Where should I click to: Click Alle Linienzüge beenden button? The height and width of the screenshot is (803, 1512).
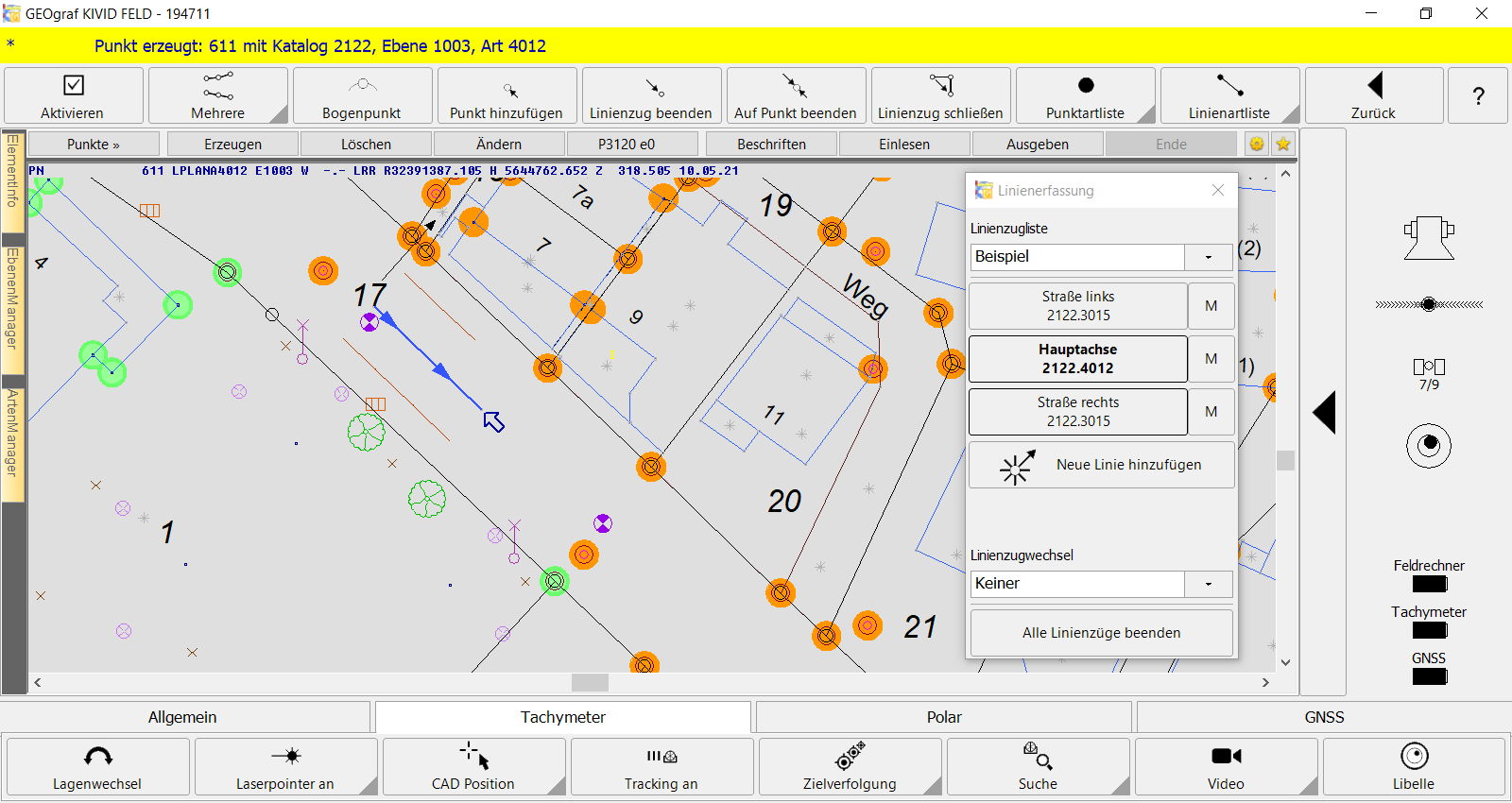pyautogui.click(x=1101, y=633)
